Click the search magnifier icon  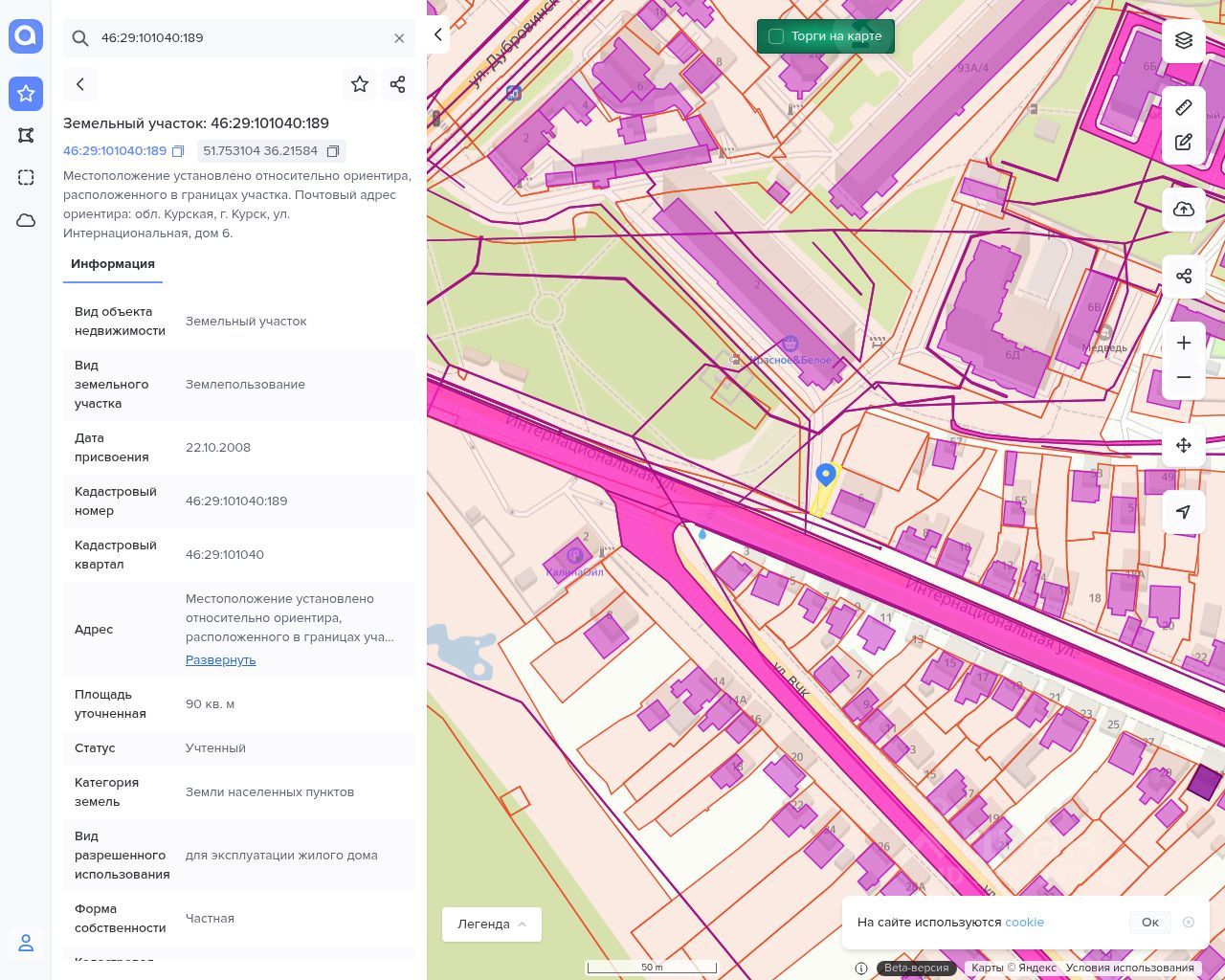[x=81, y=38]
